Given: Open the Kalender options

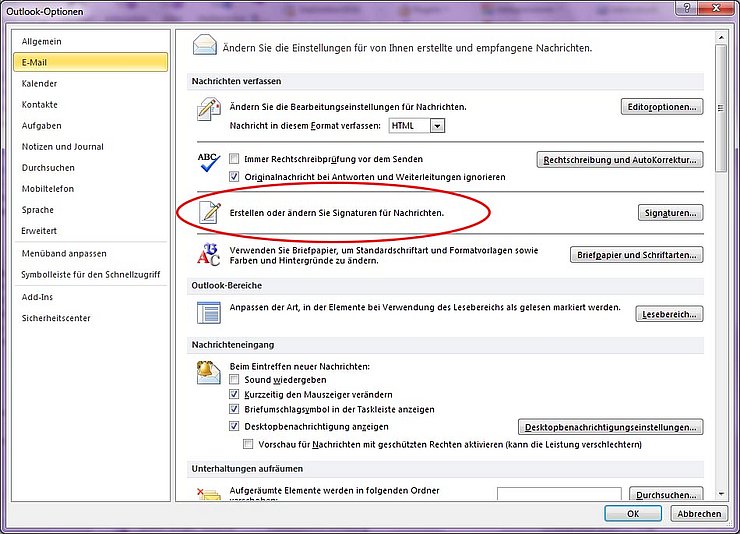Looking at the screenshot, I should [x=91, y=83].
